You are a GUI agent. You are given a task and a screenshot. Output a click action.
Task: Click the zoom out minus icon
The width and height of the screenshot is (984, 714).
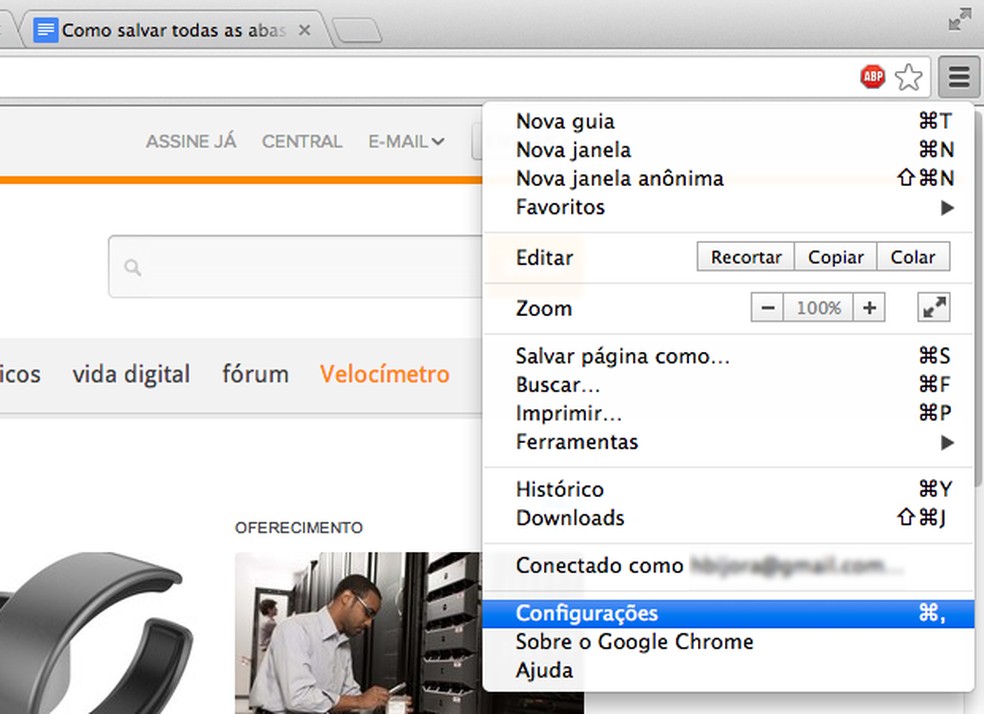pos(767,307)
